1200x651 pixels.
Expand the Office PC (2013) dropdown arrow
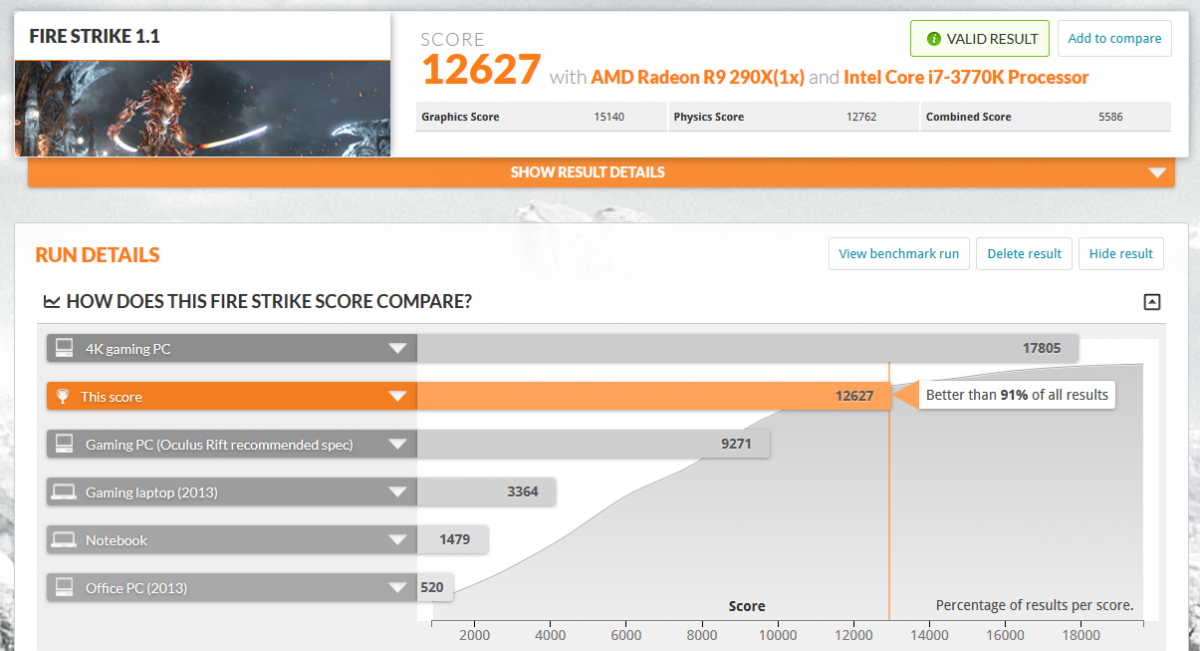point(398,588)
